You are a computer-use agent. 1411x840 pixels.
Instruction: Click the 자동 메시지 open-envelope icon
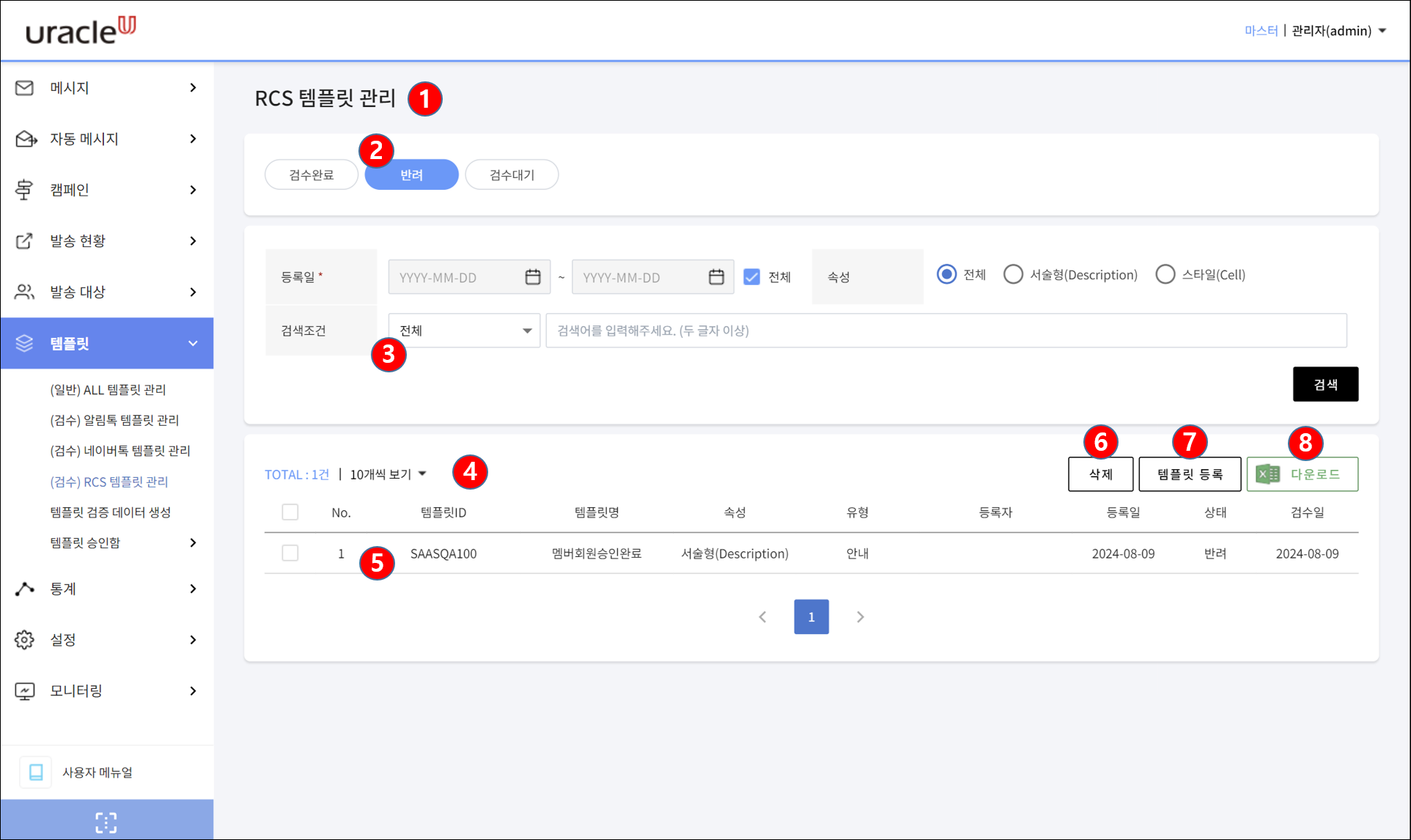click(26, 139)
